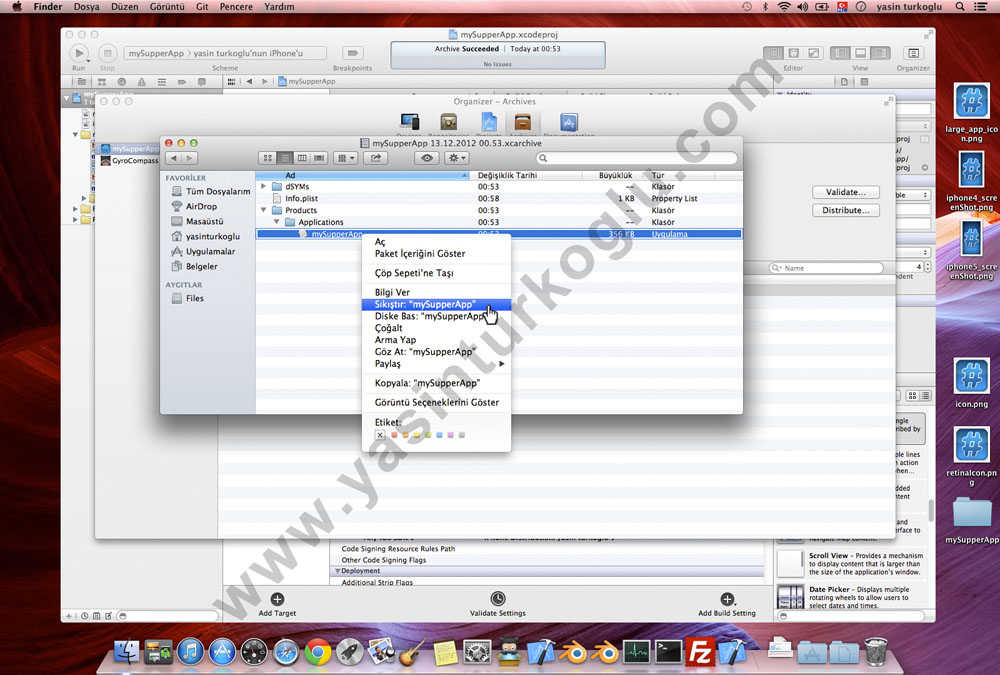This screenshot has height=675, width=1000.
Task: Toggle Breakpoints in the Xcode toolbar
Action: 352,53
